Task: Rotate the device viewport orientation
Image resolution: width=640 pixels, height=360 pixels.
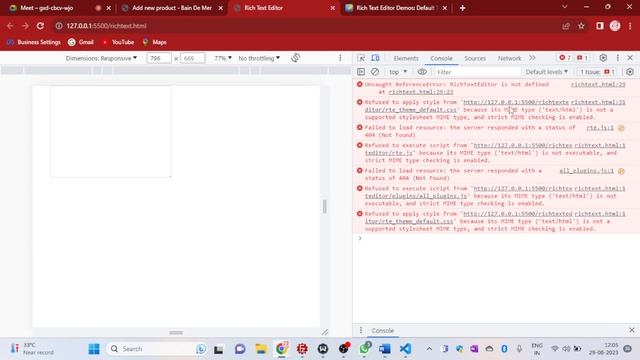Action: [x=296, y=58]
